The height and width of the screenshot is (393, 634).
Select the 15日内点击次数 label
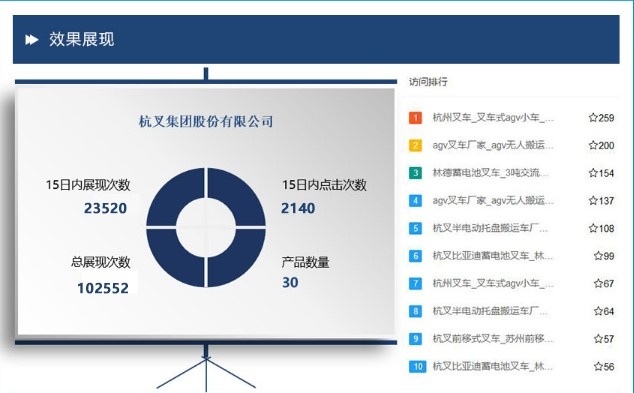click(324, 185)
